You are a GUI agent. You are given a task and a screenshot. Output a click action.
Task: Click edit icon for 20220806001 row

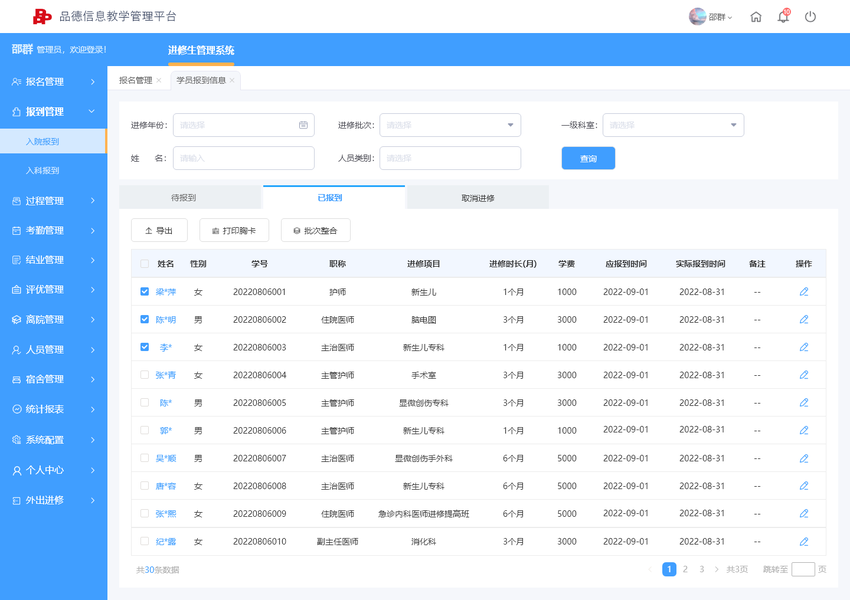804,292
